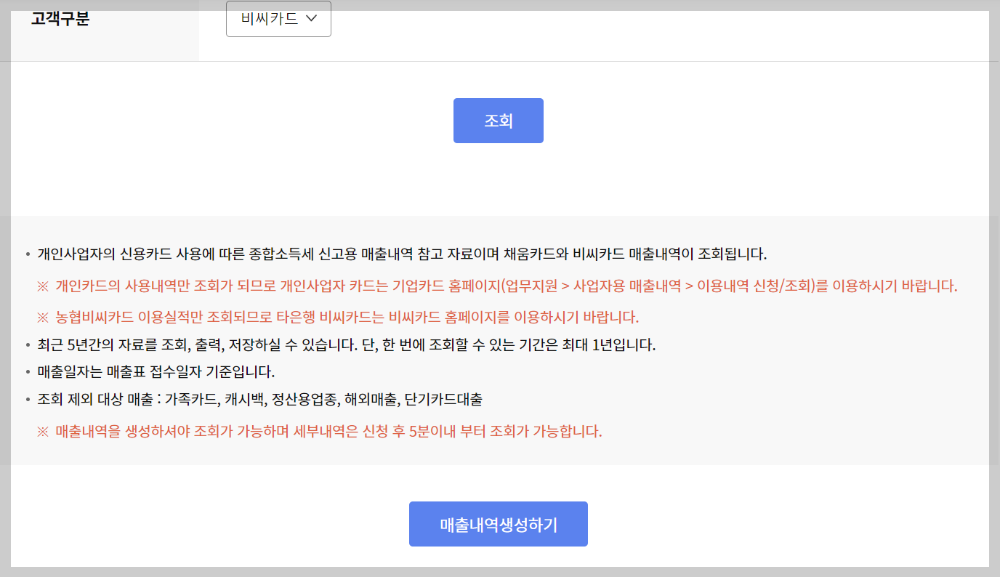The image size is (1000, 577).
Task: Click the line 매출일자는 매출표 접수일자 기준입니다
Action: pos(156,372)
